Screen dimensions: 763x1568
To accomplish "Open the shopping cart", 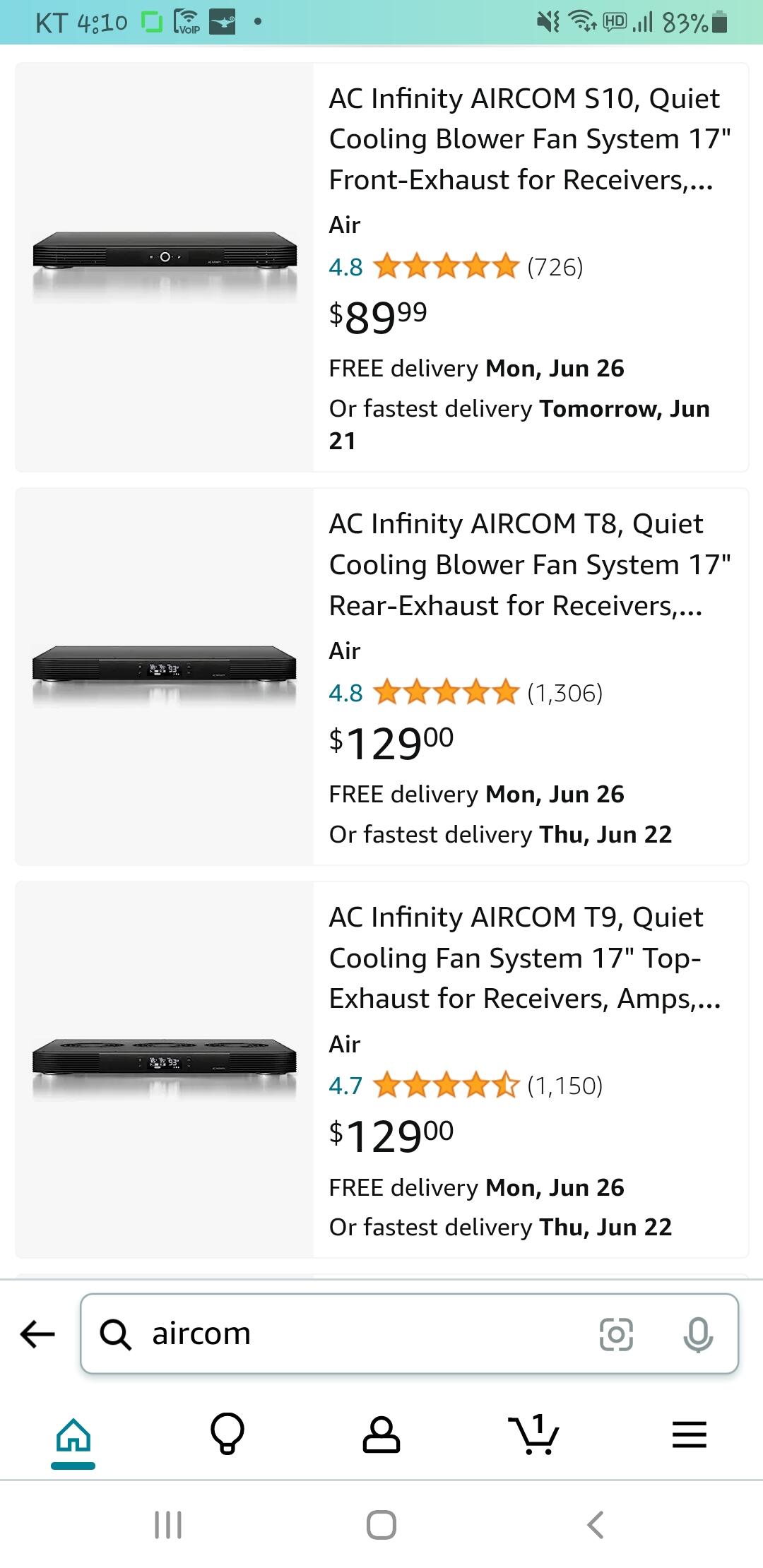I will tap(534, 1435).
